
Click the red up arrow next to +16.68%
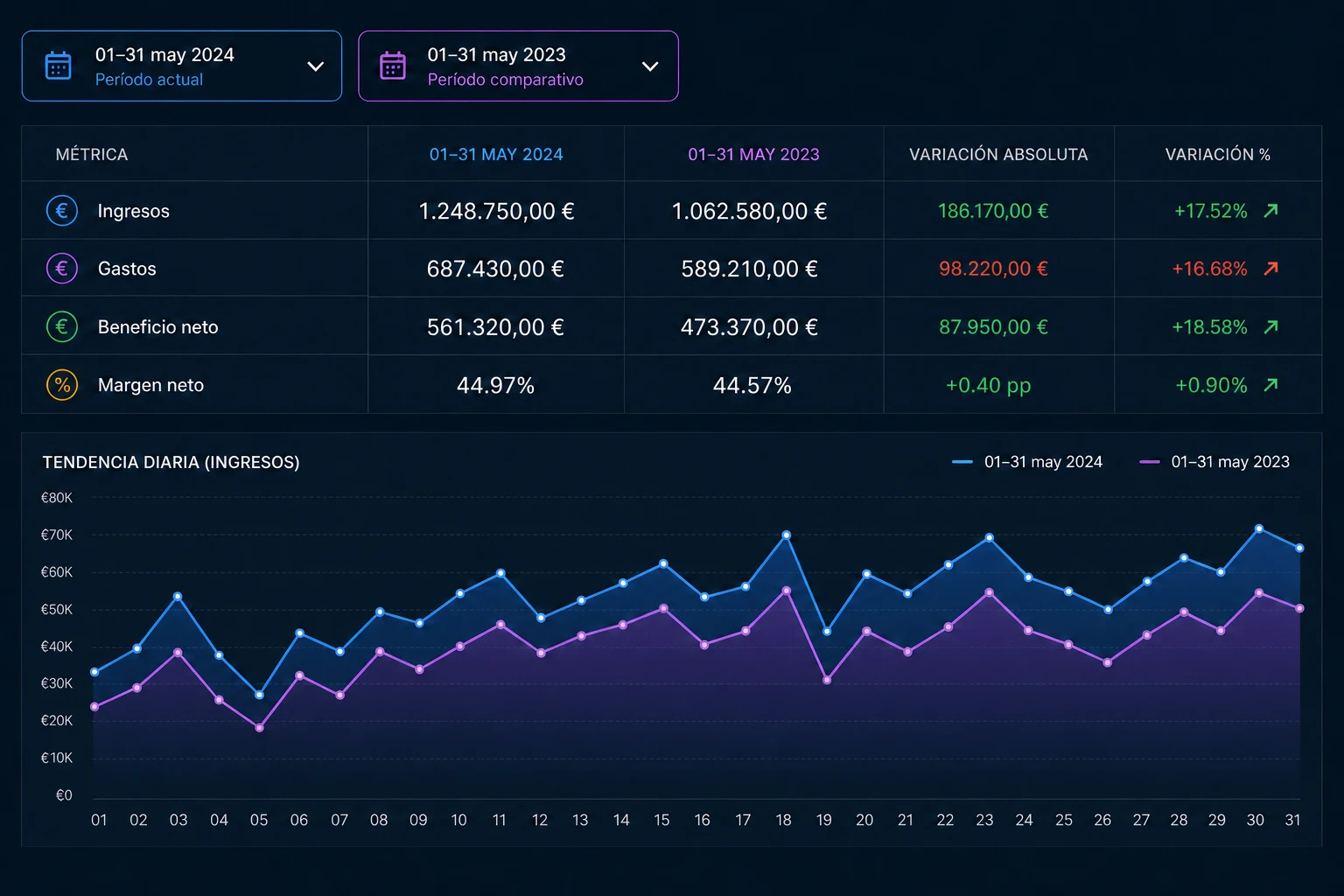point(1271,268)
